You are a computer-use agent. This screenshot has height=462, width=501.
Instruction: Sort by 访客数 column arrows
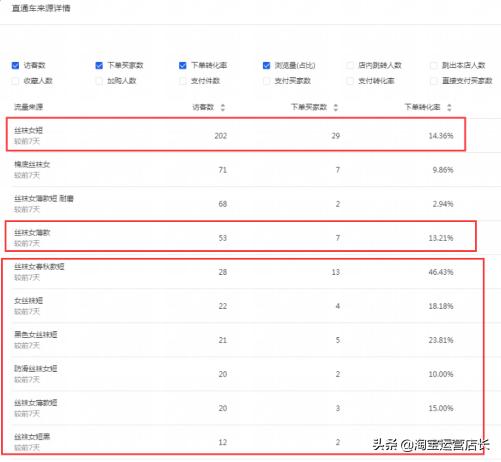coord(223,107)
